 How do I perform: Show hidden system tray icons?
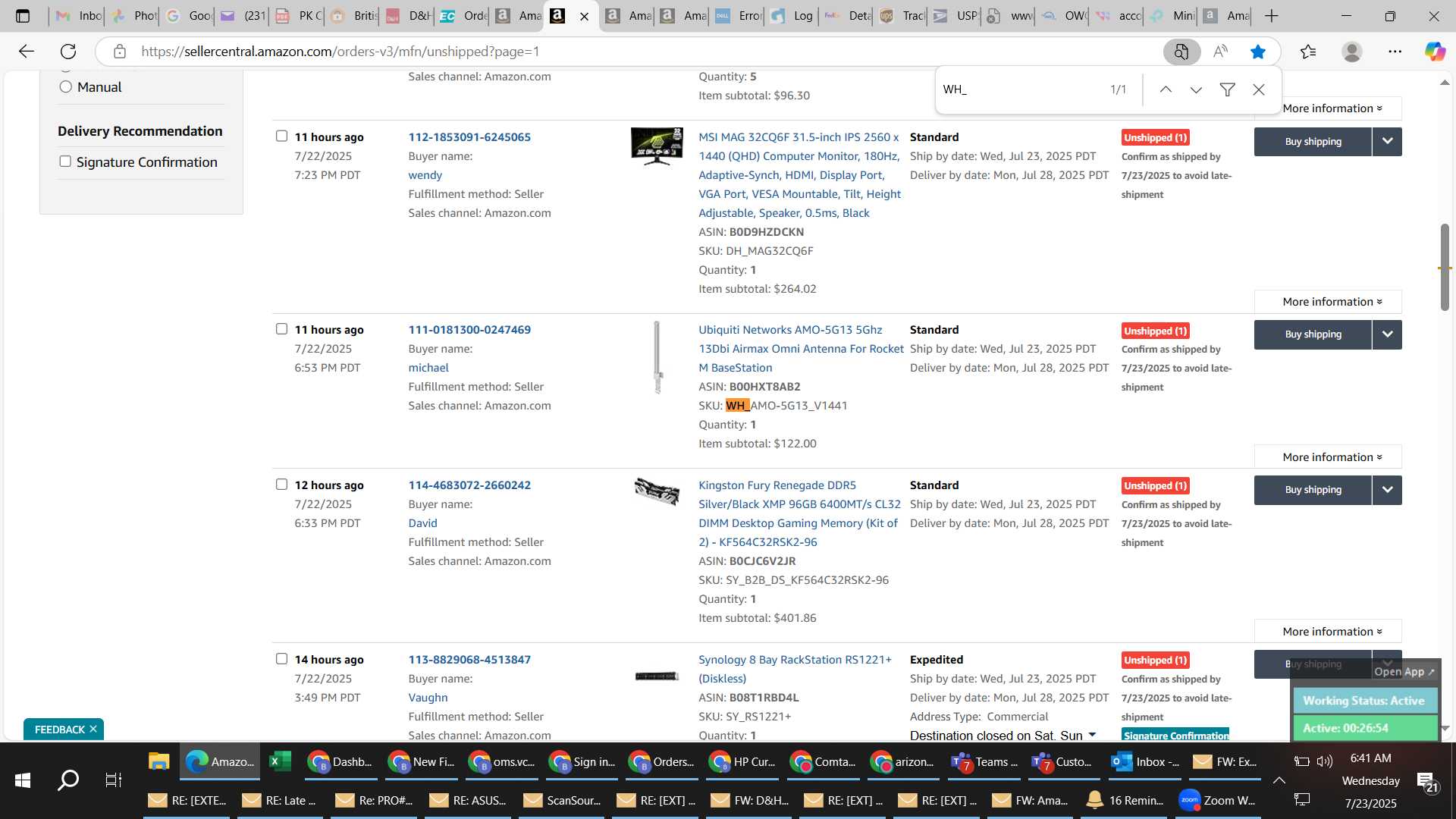click(1279, 780)
